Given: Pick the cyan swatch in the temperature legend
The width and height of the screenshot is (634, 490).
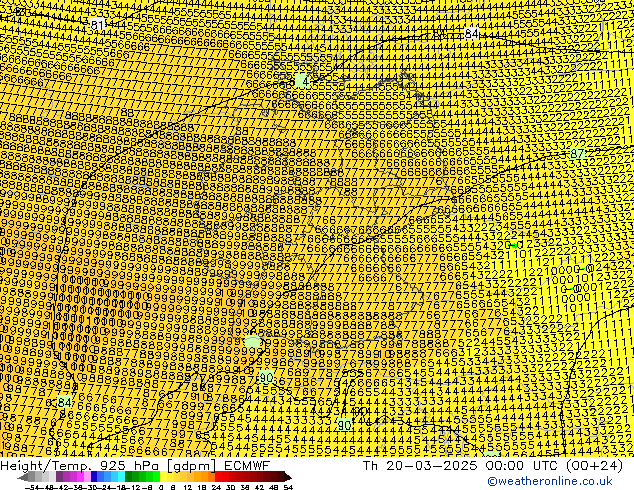Looking at the screenshot, I should tap(121, 477).
